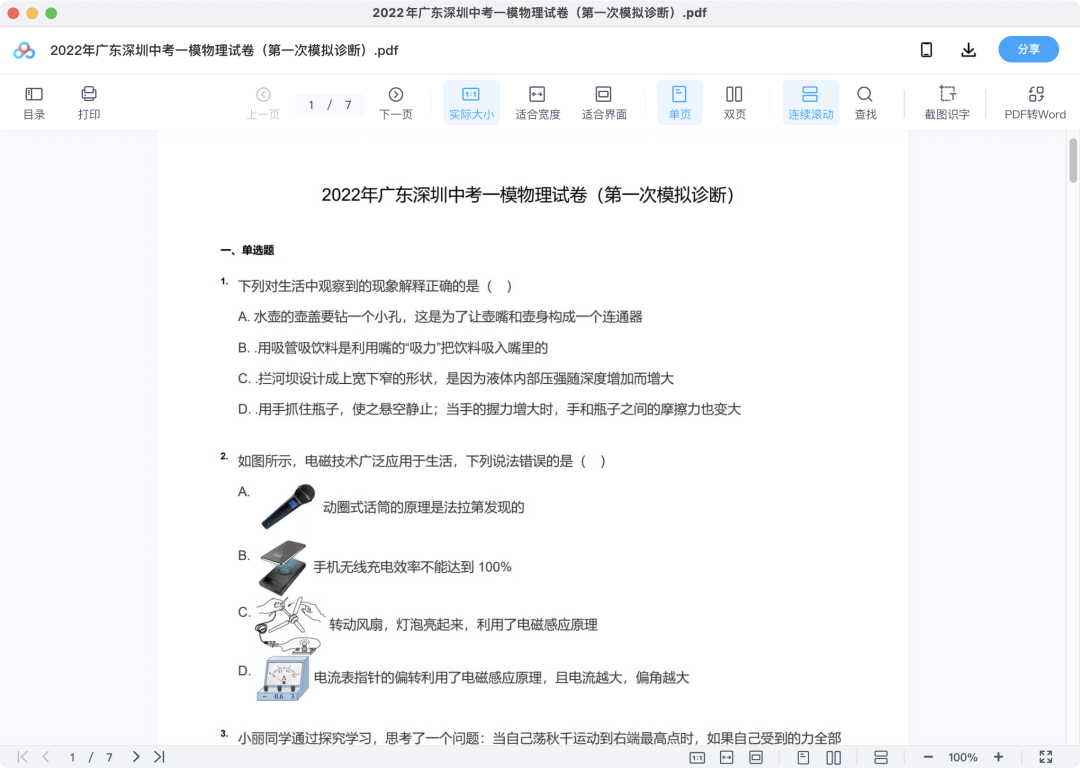Click the document title heading text
1080x768 pixels.
[528, 195]
